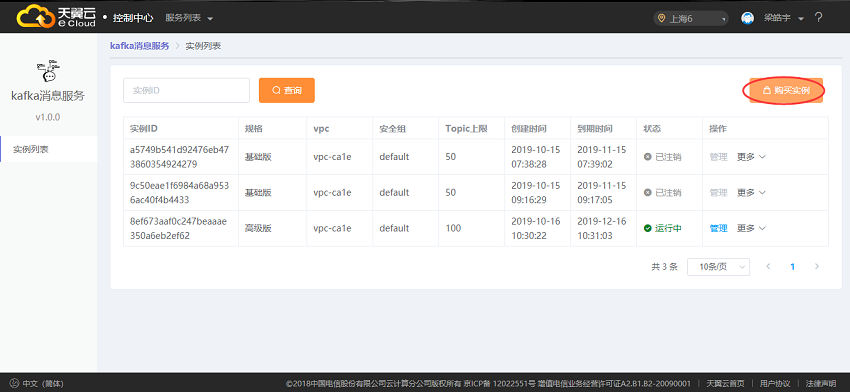Click the 购买实例 button

pos(786,91)
